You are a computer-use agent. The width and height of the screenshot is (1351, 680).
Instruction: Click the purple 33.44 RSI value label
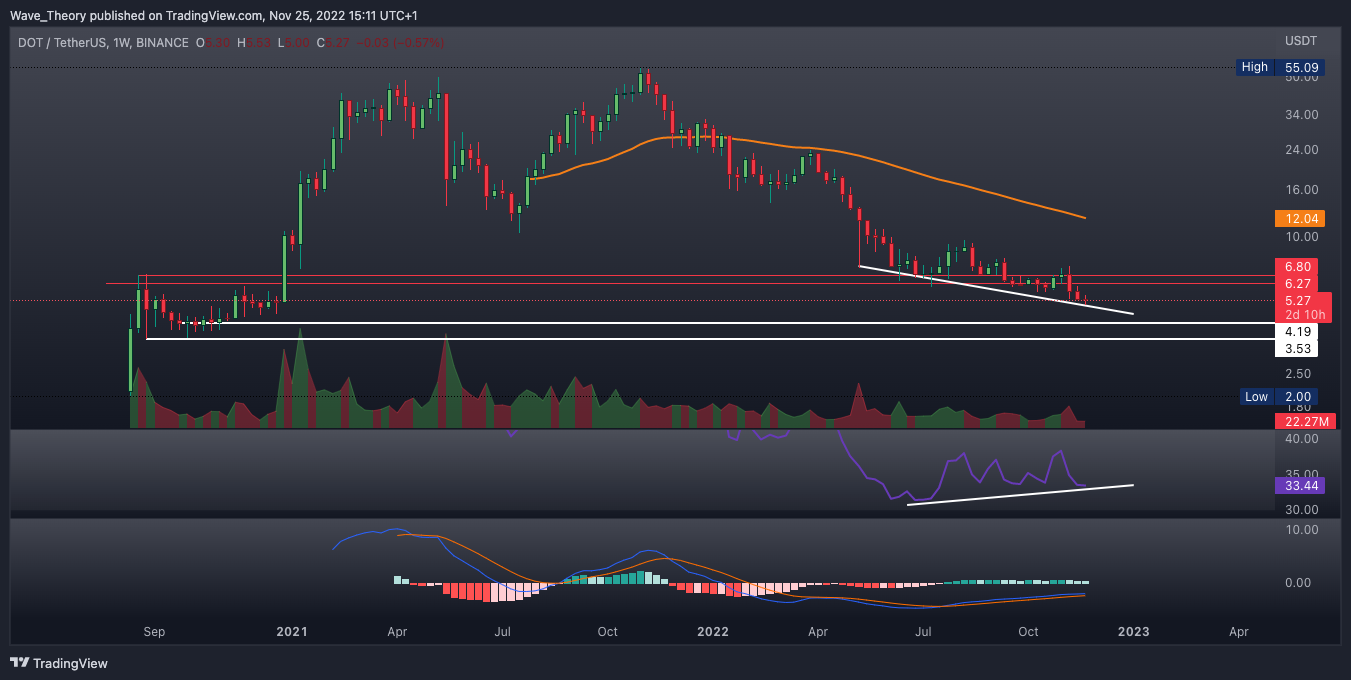[1296, 486]
